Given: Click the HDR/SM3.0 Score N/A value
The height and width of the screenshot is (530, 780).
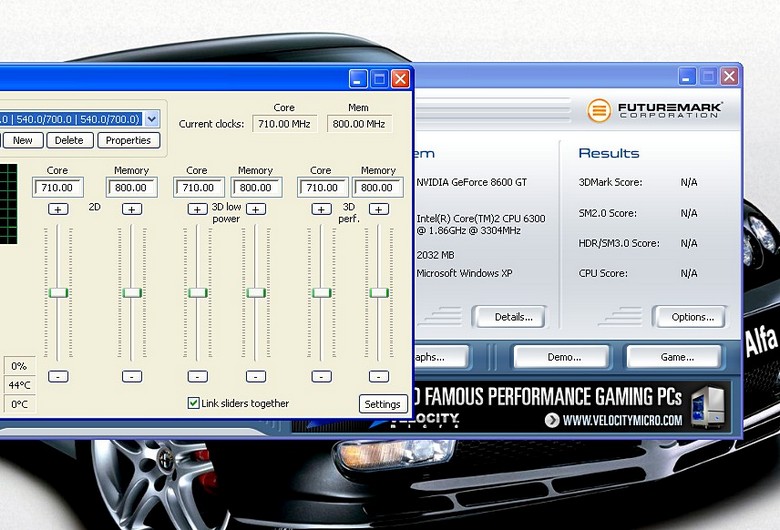Looking at the screenshot, I should pos(688,243).
